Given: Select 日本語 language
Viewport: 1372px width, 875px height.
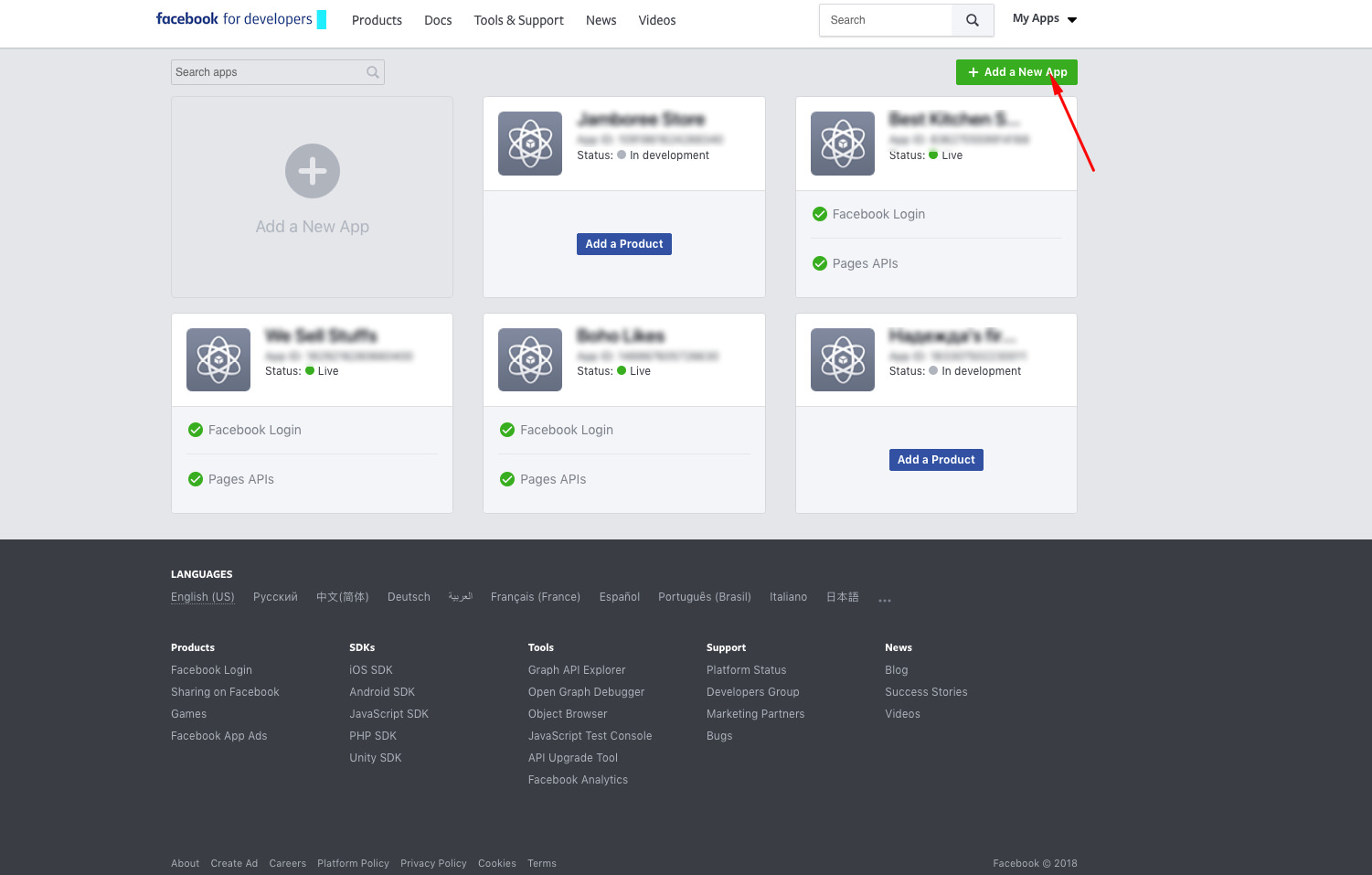Looking at the screenshot, I should 843,597.
